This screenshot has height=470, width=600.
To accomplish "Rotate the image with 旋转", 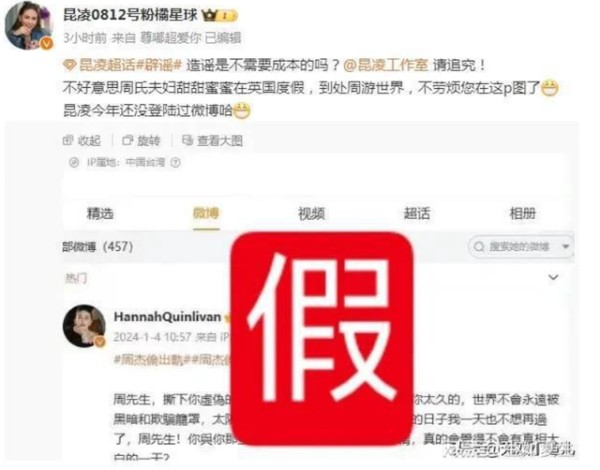I will pyautogui.click(x=141, y=141).
